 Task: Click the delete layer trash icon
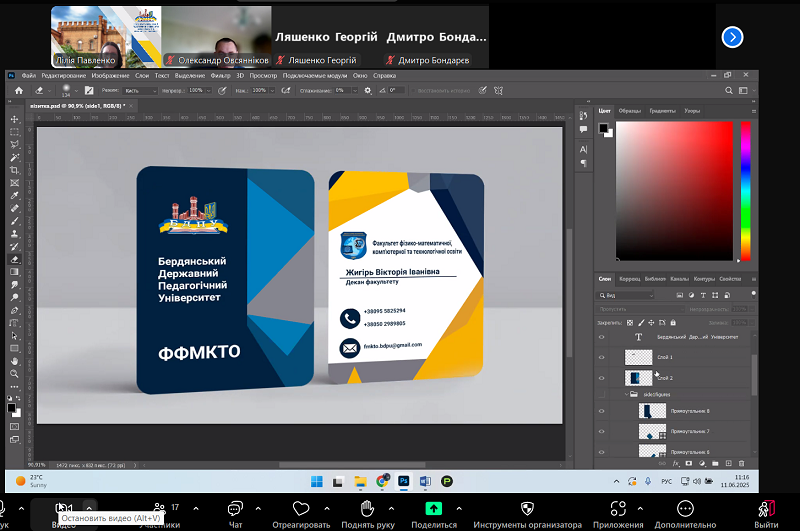(x=741, y=463)
